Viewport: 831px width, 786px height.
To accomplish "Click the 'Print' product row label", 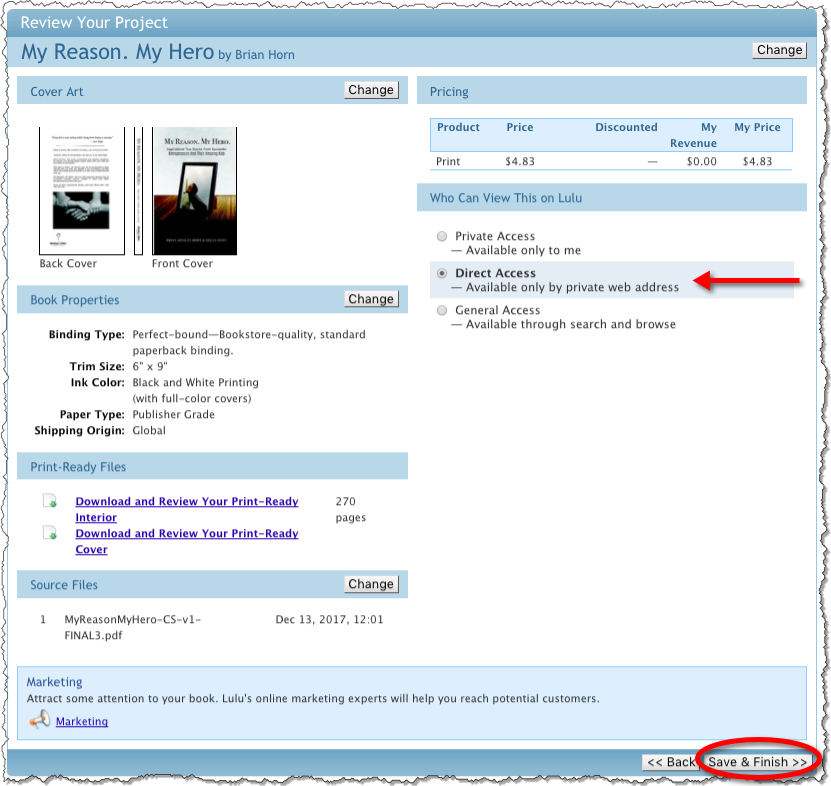I will (448, 162).
